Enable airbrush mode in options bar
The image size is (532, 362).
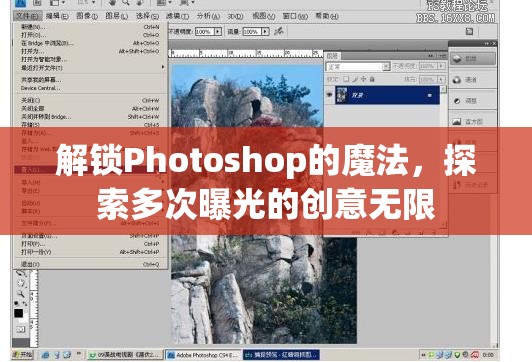tap(279, 32)
